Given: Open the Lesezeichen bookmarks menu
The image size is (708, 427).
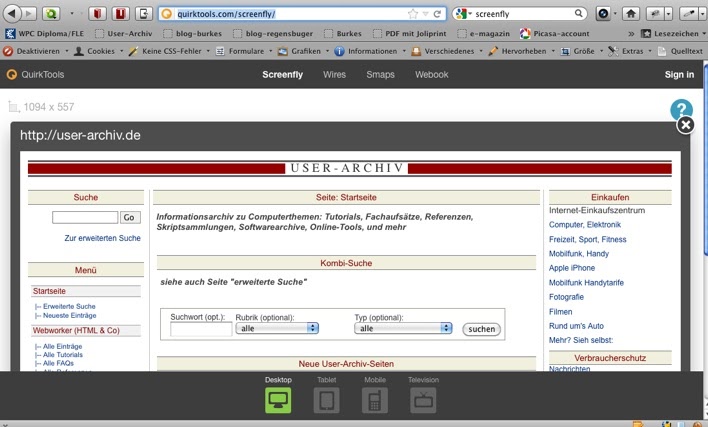Looking at the screenshot, I should coord(673,33).
